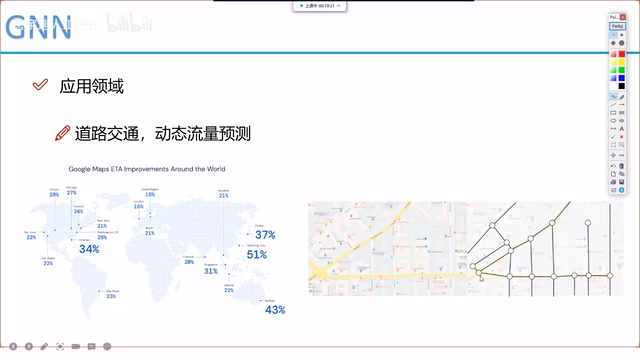Select the straight line tool
This screenshot has width=640, height=360.
pos(613,105)
